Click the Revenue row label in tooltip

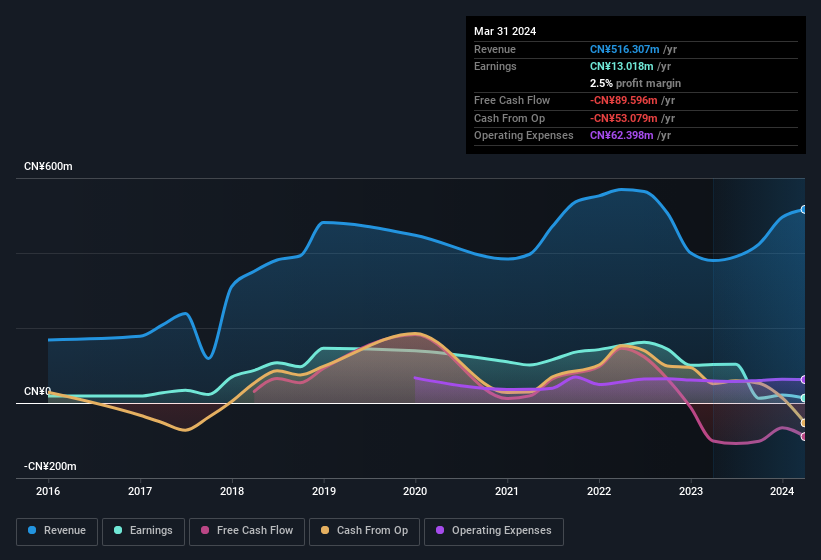pyautogui.click(x=495, y=49)
